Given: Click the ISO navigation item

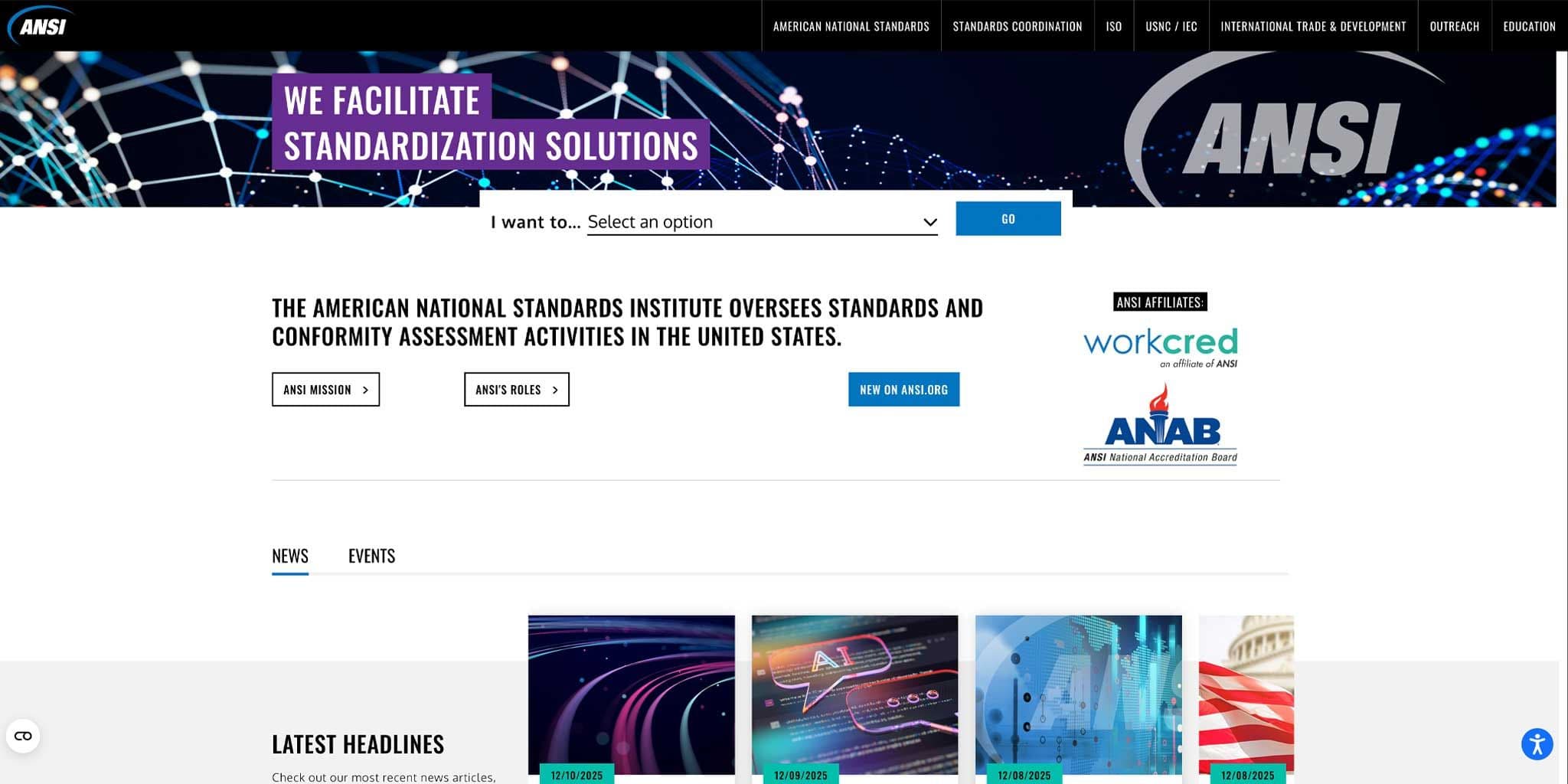Looking at the screenshot, I should coord(1113,25).
